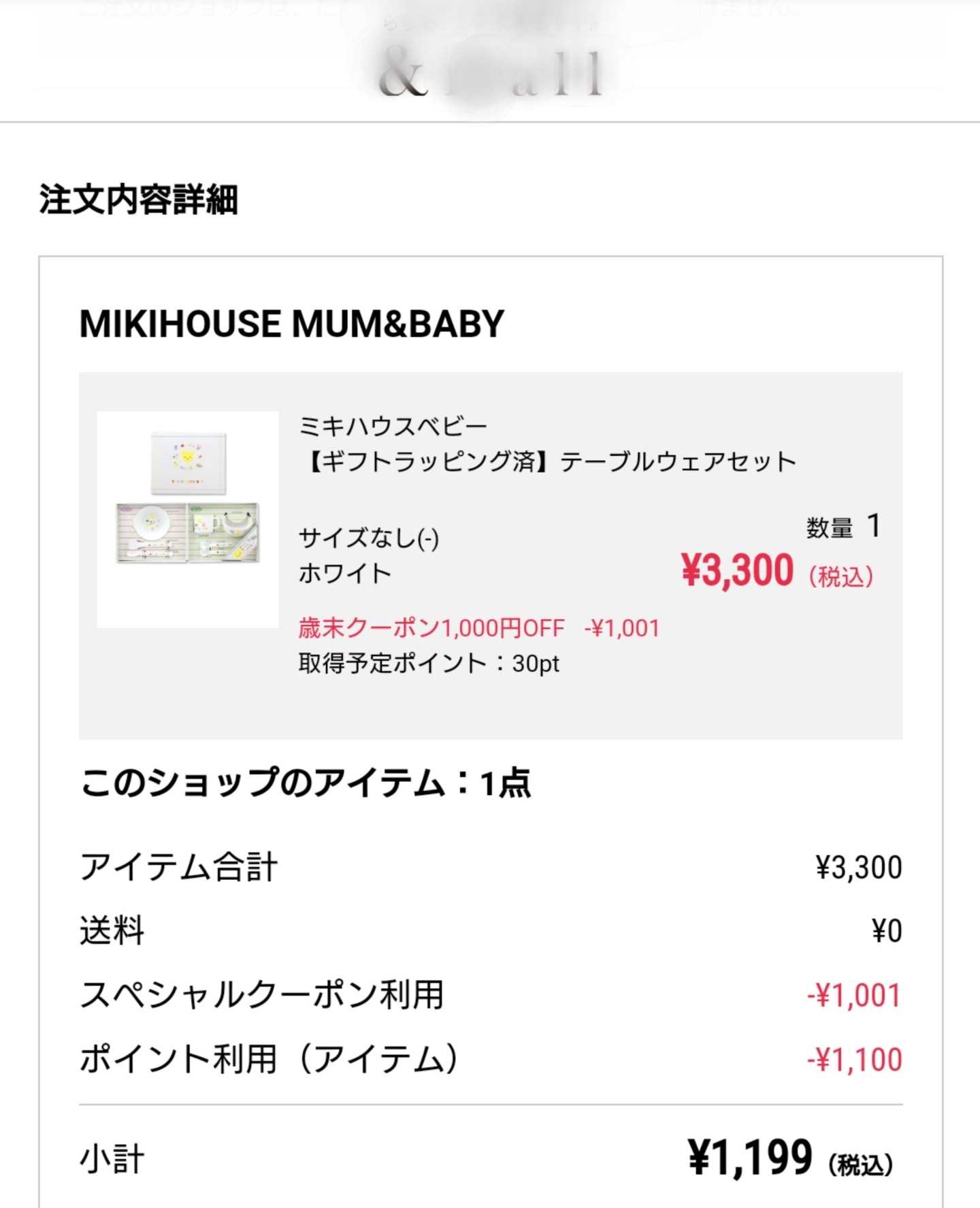Select the アイテム合計 row label
980x1208 pixels.
(178, 868)
